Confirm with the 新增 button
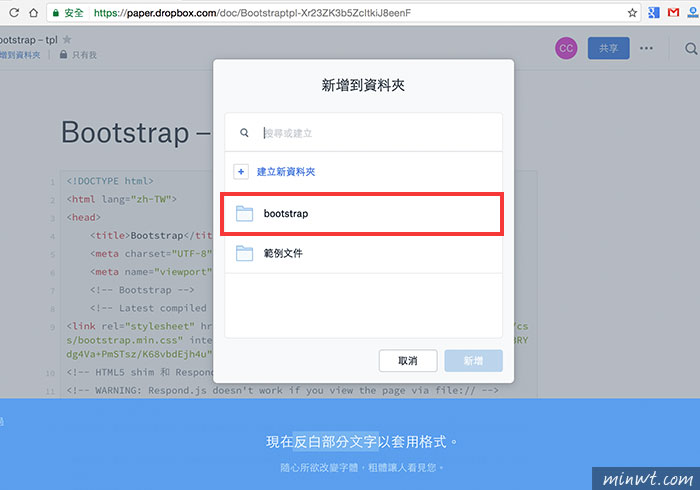700x490 pixels. [x=473, y=361]
